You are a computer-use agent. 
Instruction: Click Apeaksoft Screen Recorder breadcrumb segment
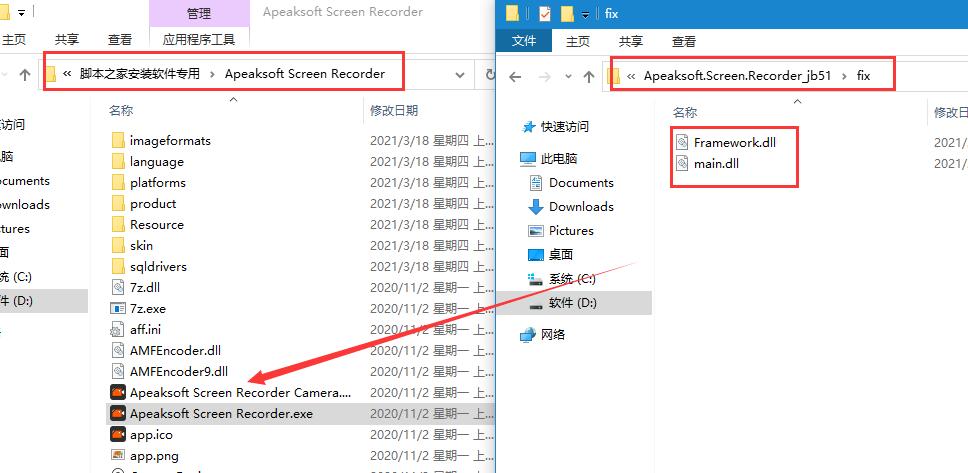[305, 74]
